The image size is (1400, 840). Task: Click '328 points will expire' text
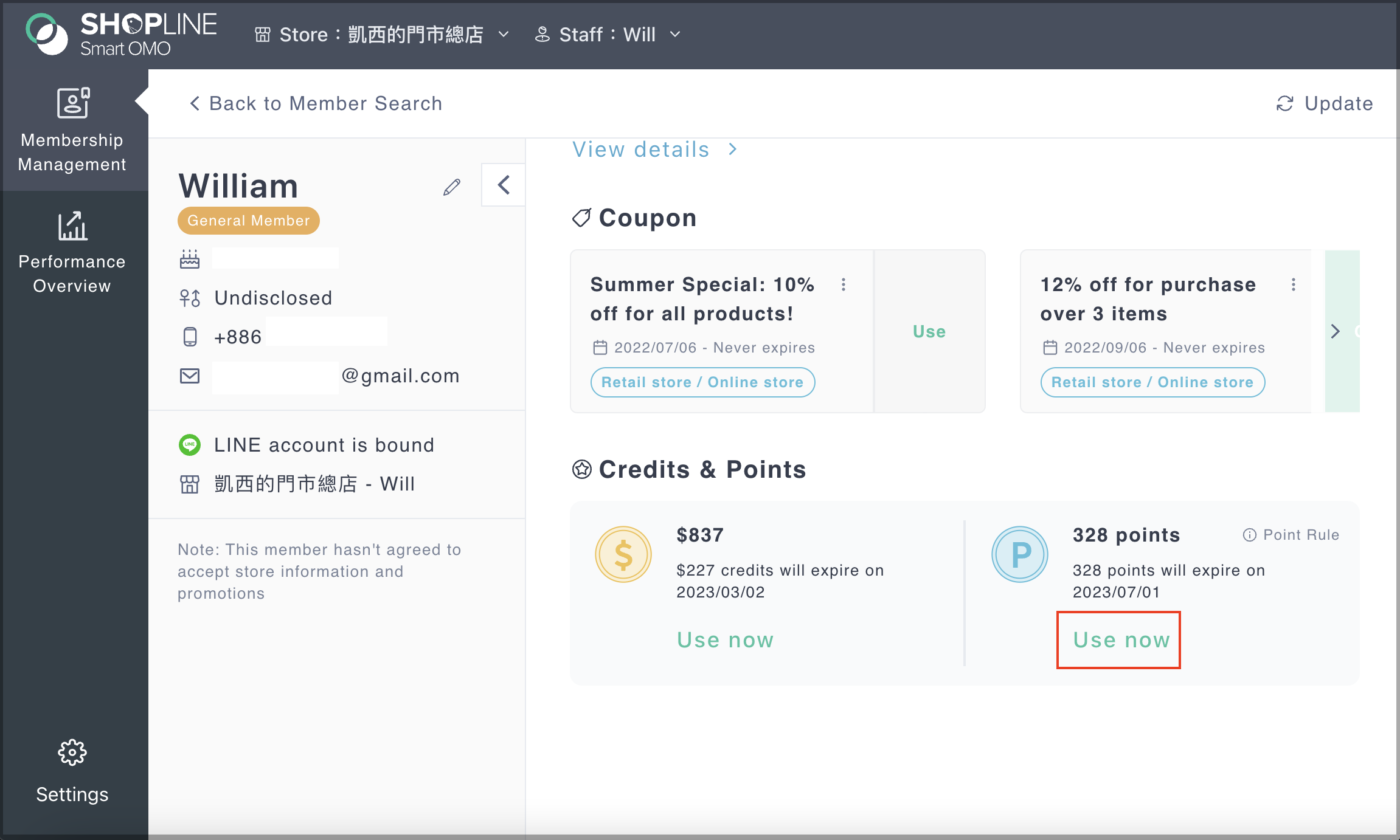tap(1169, 581)
